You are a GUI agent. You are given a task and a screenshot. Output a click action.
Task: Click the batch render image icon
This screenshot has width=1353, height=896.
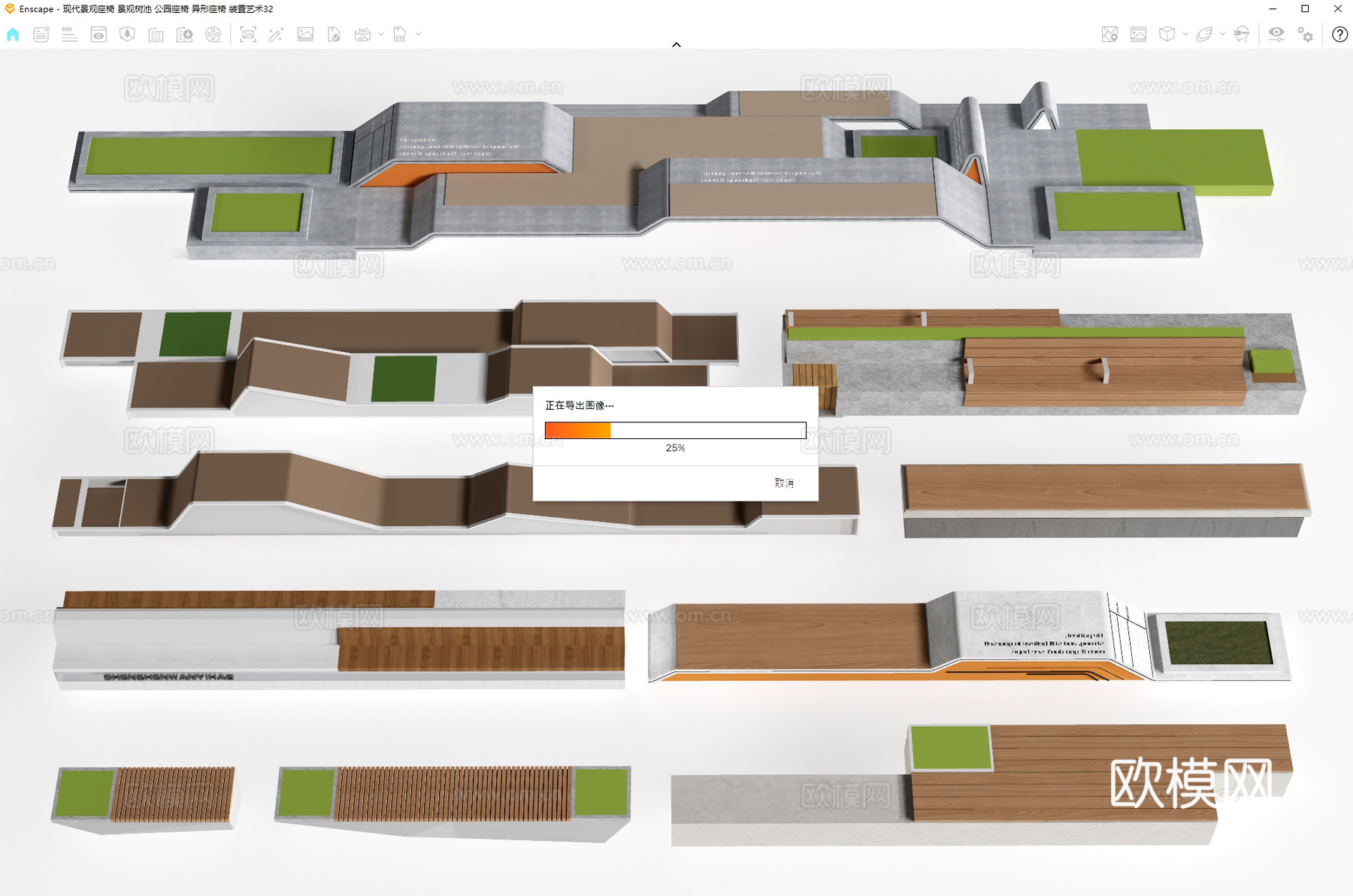tap(305, 35)
